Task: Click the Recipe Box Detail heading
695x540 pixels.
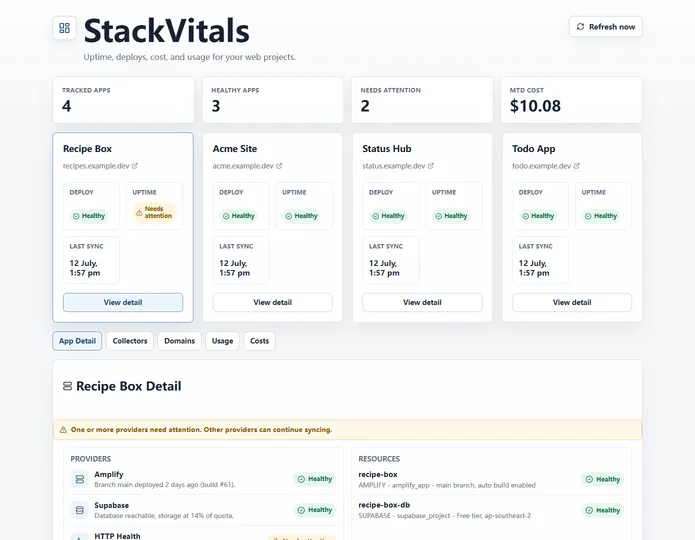Action: [129, 386]
